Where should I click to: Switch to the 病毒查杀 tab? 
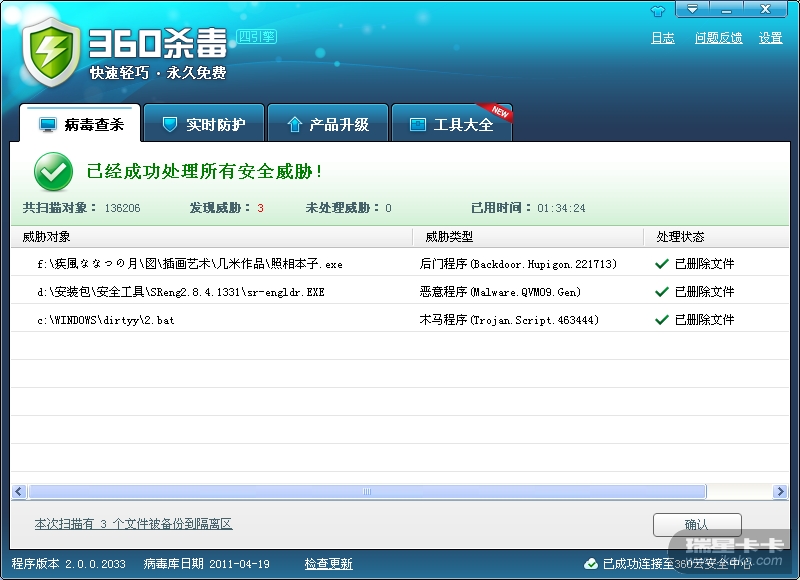(x=80, y=123)
